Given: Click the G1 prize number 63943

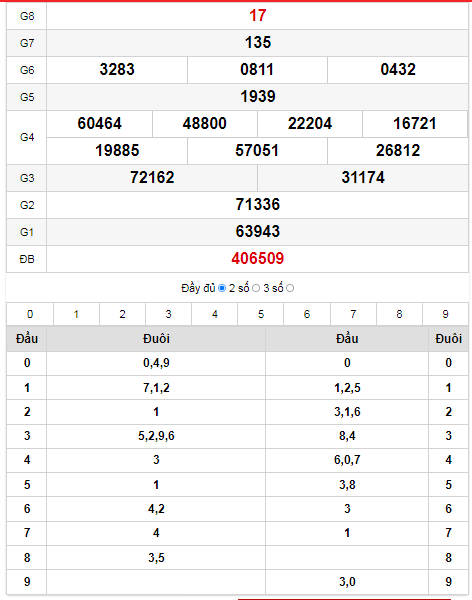Looking at the screenshot, I should coord(258,232).
